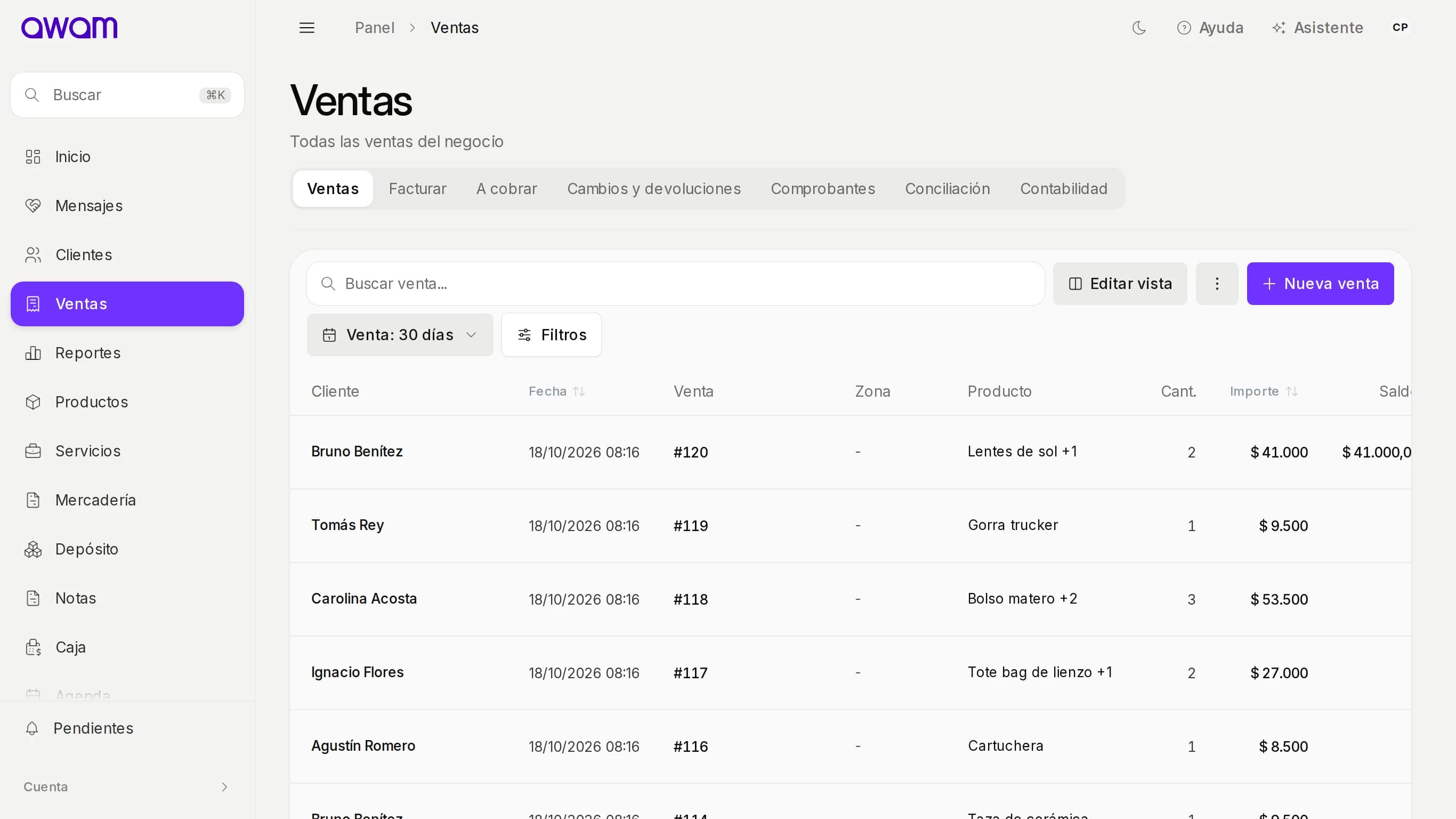This screenshot has height=819, width=1456.
Task: Open Notas in sidebar
Action: (127, 598)
